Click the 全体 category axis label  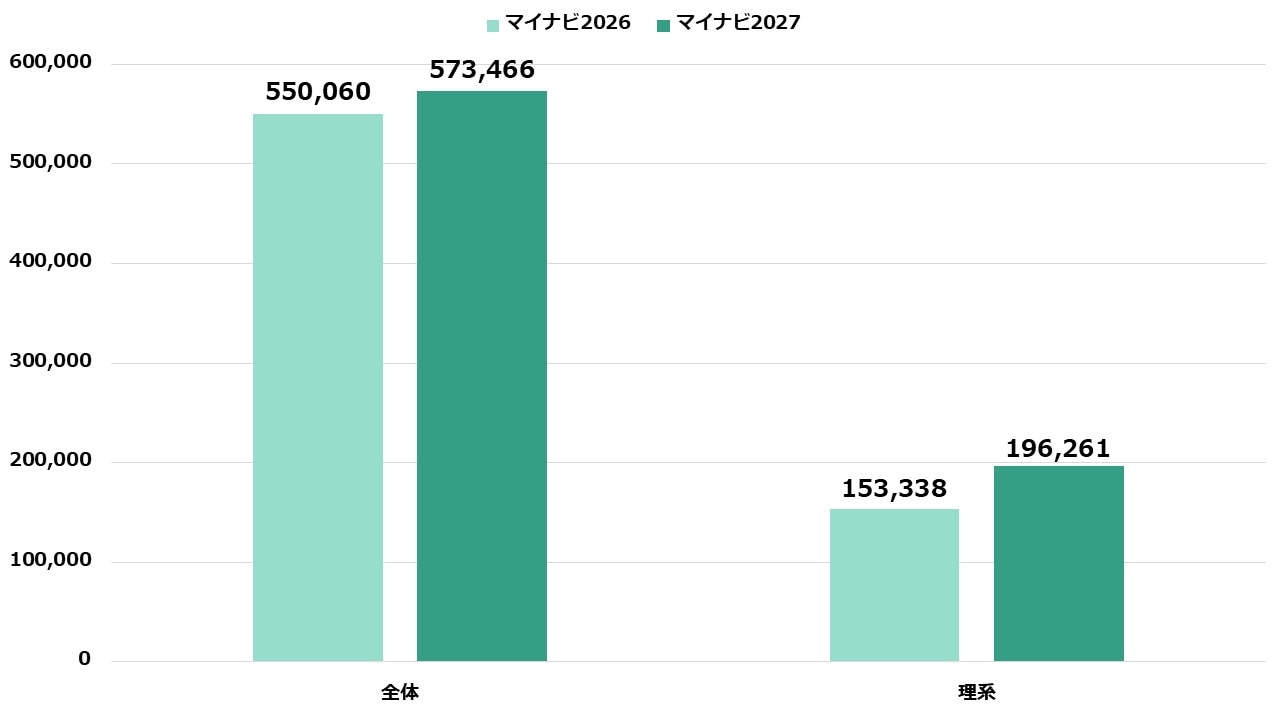[x=400, y=692]
